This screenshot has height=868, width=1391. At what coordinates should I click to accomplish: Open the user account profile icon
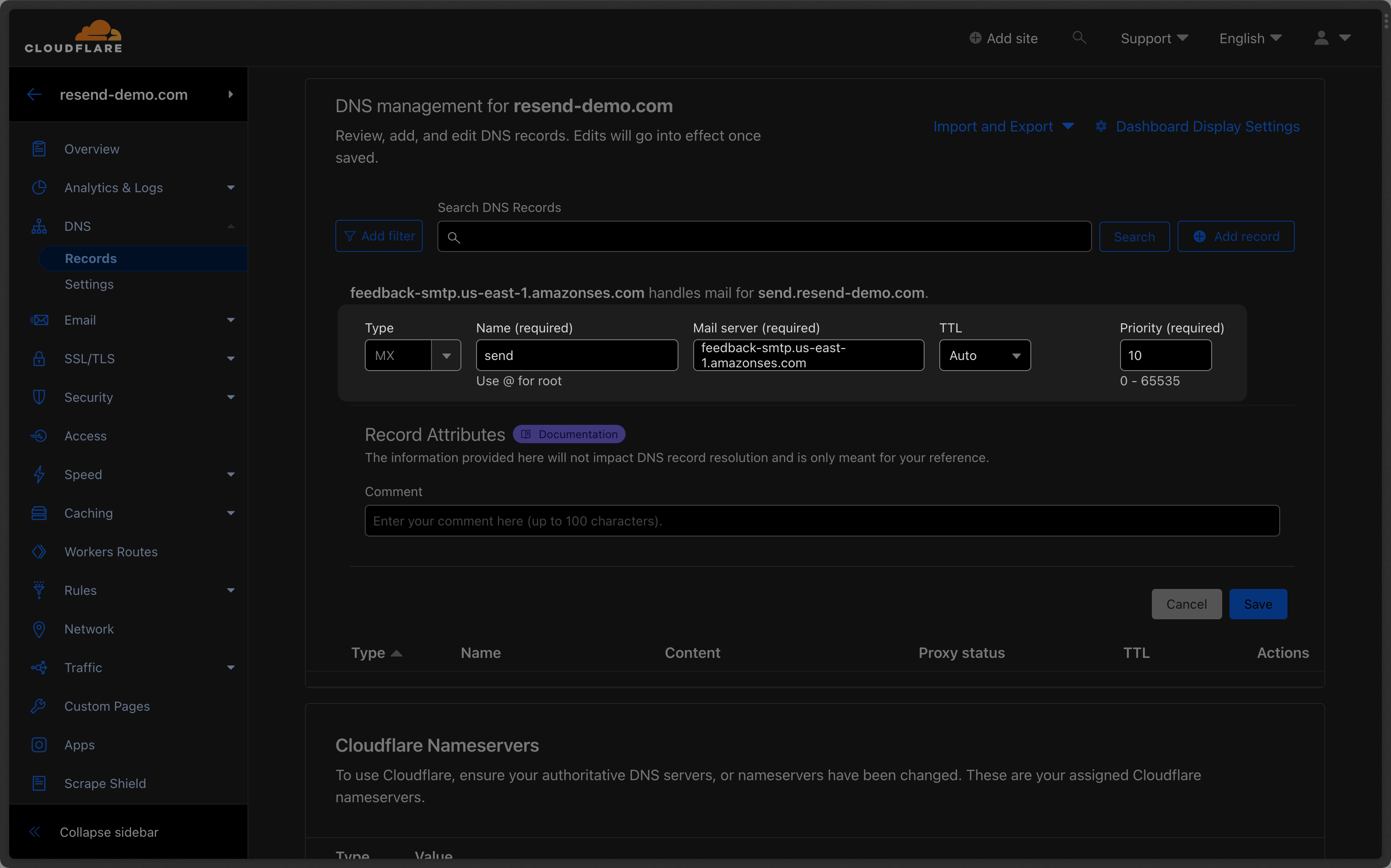1322,38
